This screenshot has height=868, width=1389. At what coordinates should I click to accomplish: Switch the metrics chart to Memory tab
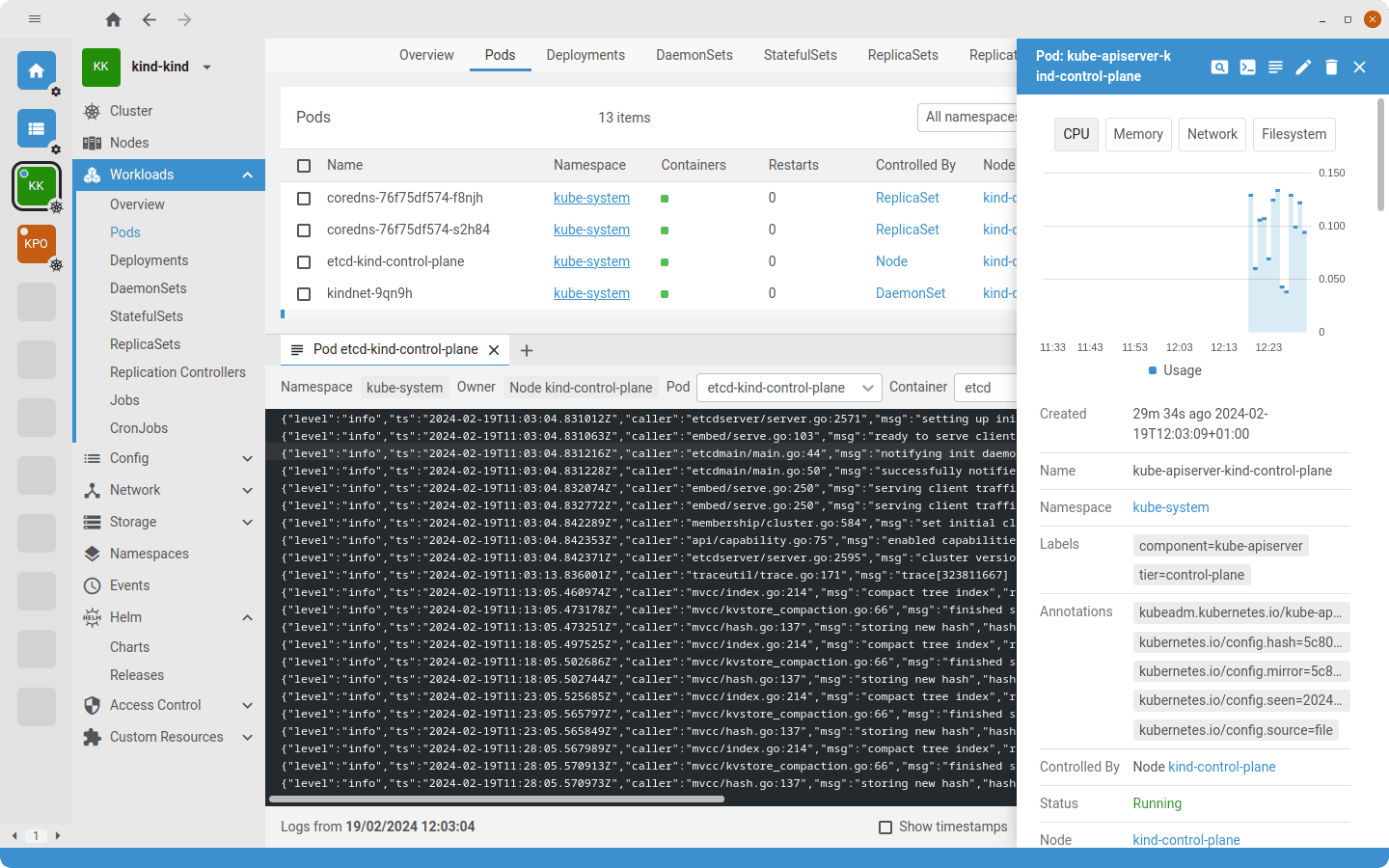coord(1137,134)
